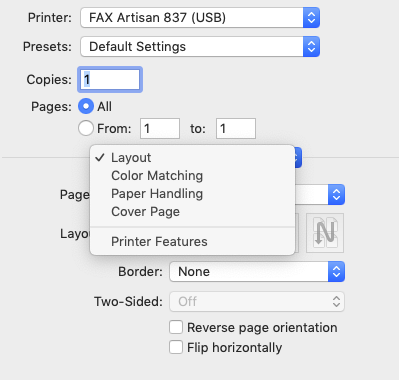The width and height of the screenshot is (399, 380).
Task: Open the Printer popup arrows button
Action: click(x=311, y=17)
